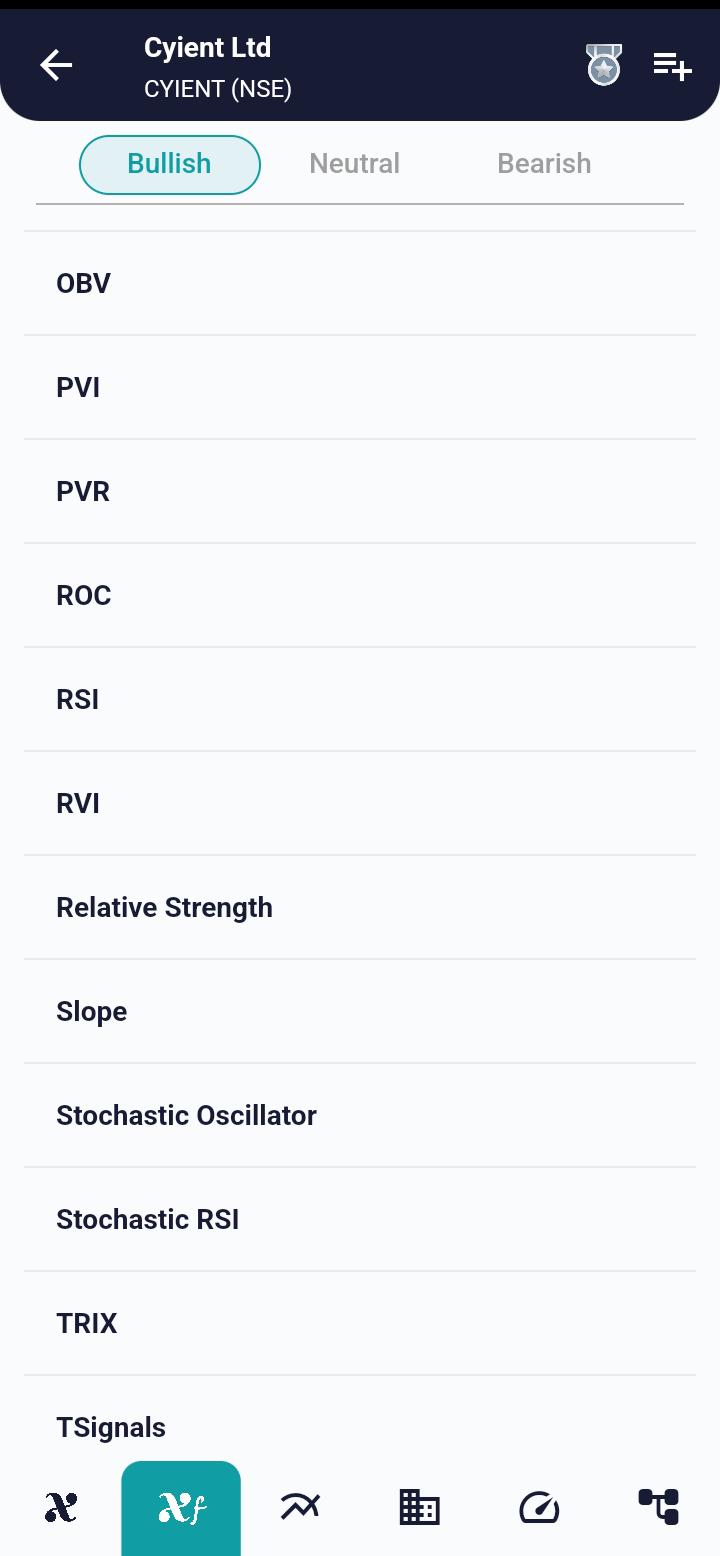
Task: Click the back arrow in the header
Action: click(x=56, y=65)
